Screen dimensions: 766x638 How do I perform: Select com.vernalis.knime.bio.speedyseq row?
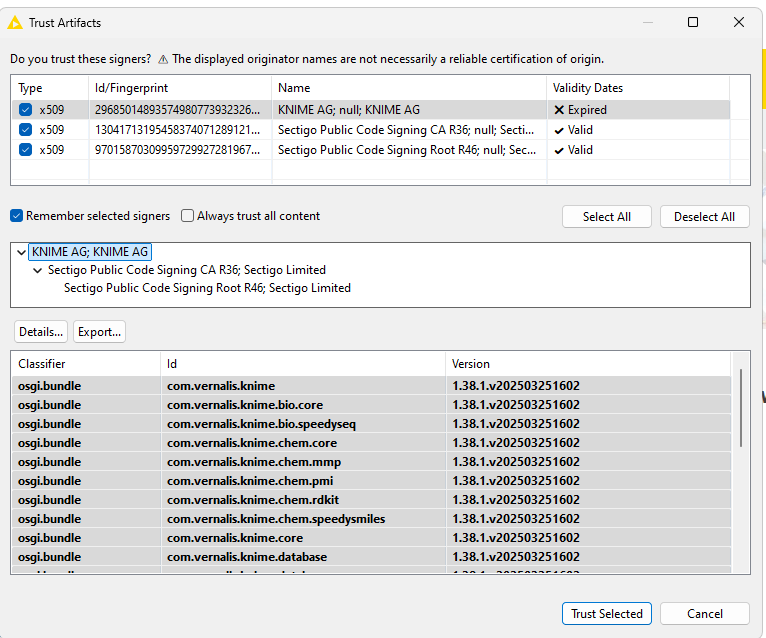tap(371, 424)
